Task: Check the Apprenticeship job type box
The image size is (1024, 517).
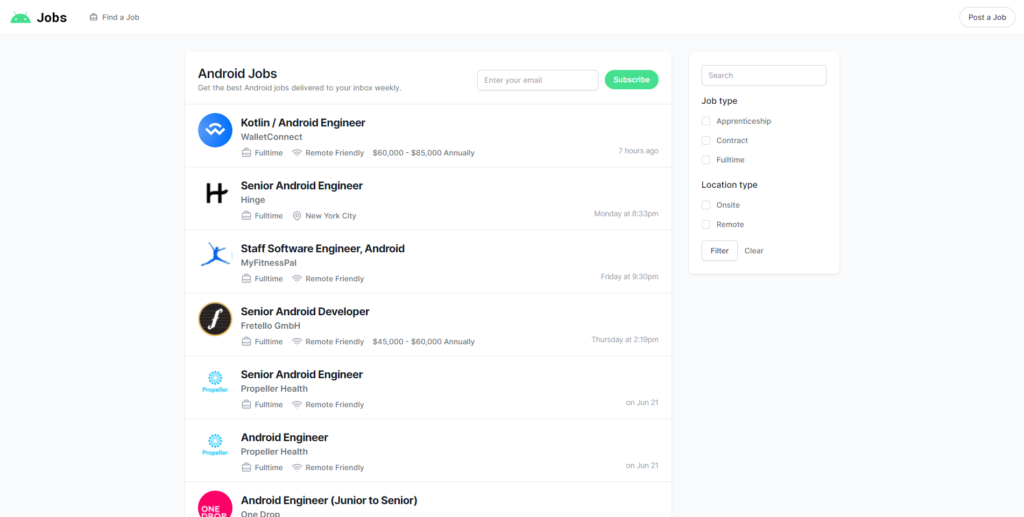Action: tap(706, 121)
